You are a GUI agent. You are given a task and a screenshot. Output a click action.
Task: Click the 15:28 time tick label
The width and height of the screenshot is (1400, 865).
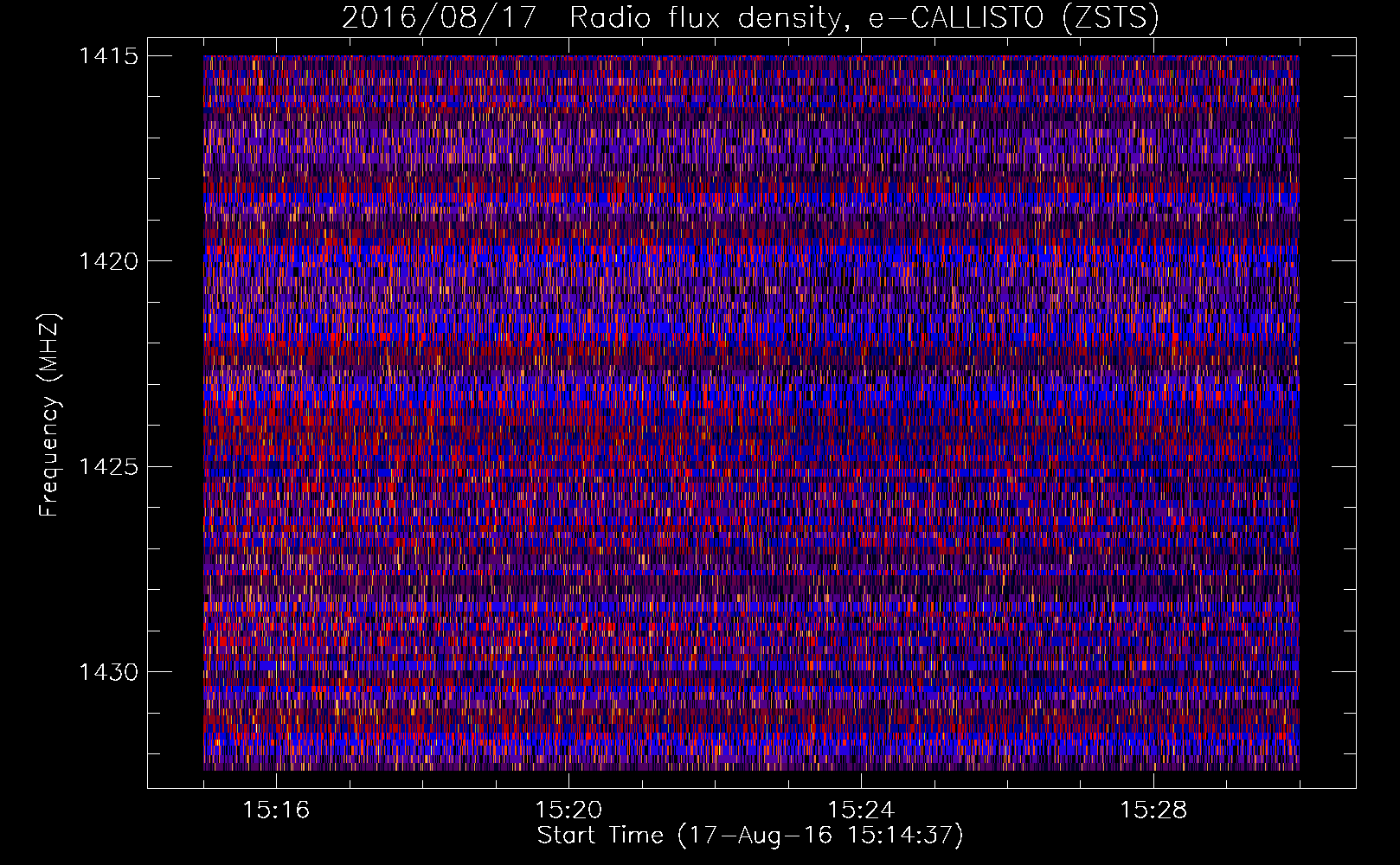click(1153, 810)
